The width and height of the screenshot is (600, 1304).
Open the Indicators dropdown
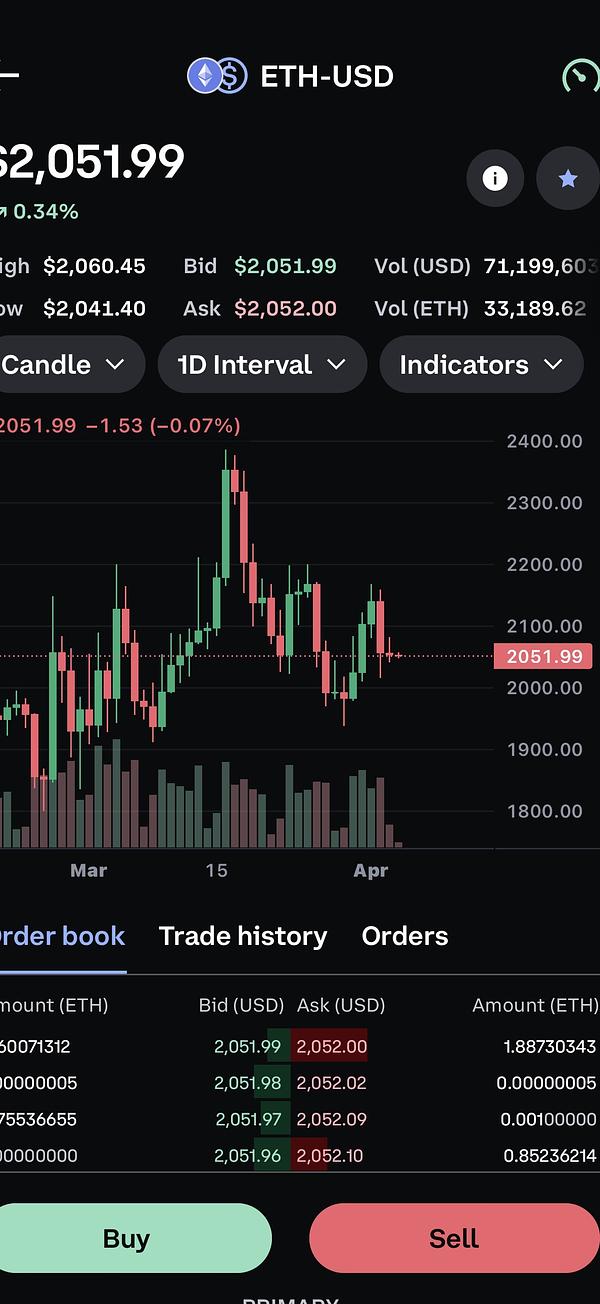pos(481,365)
